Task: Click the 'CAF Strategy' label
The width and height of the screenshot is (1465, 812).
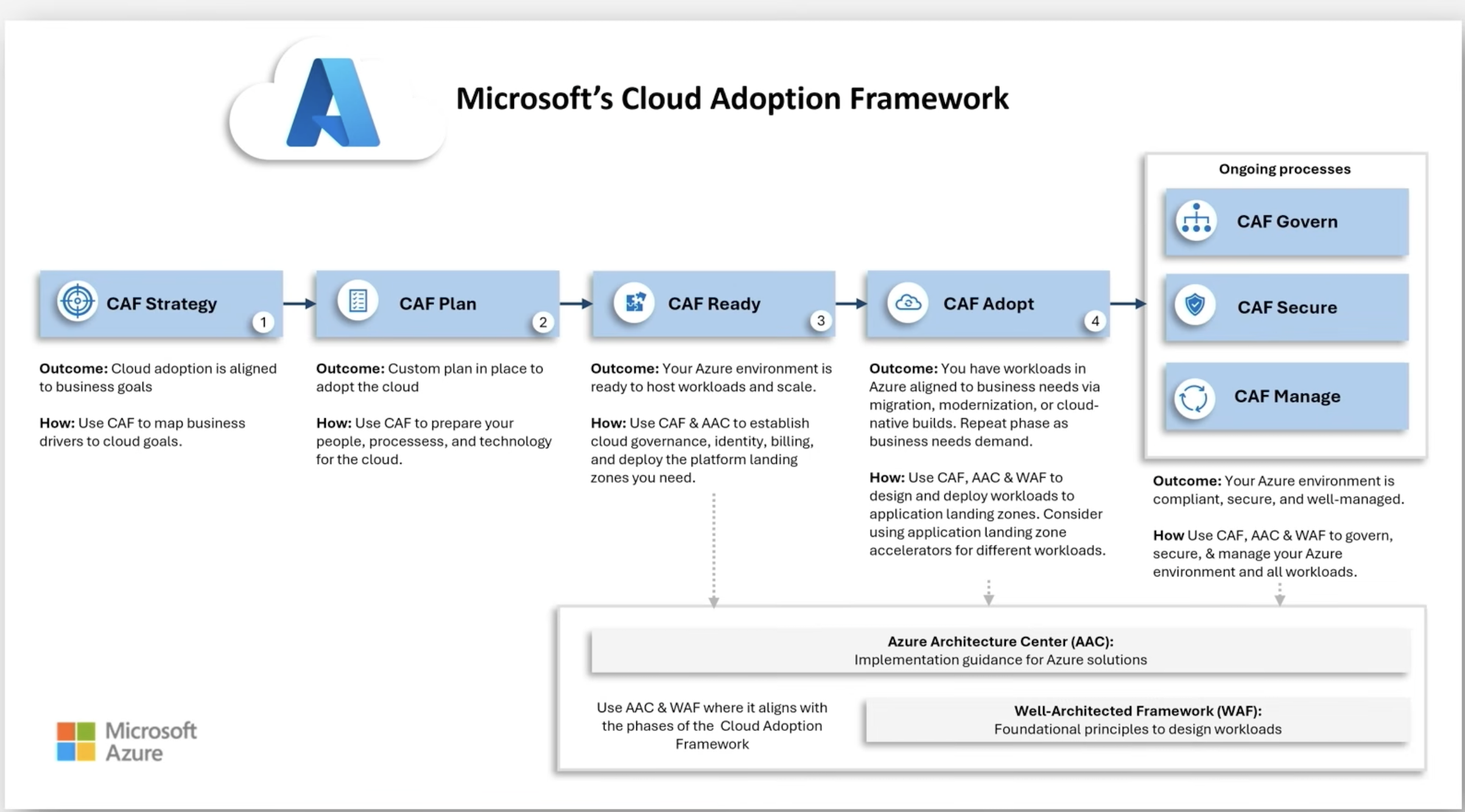Action: coord(161,304)
